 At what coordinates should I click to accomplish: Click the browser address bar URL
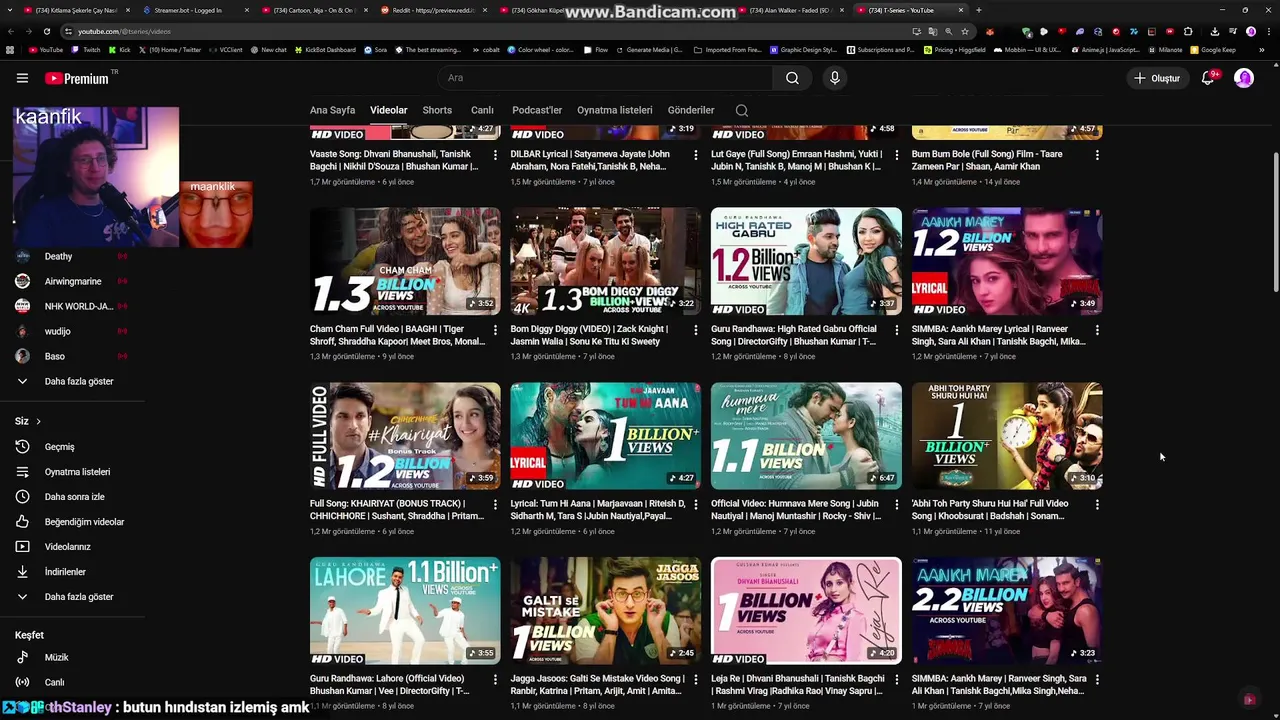(124, 31)
